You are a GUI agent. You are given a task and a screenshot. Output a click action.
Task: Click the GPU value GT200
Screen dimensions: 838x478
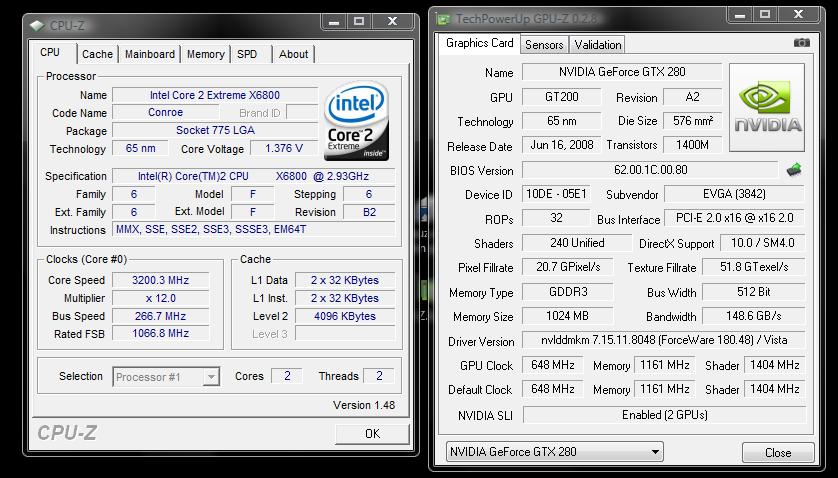click(562, 97)
